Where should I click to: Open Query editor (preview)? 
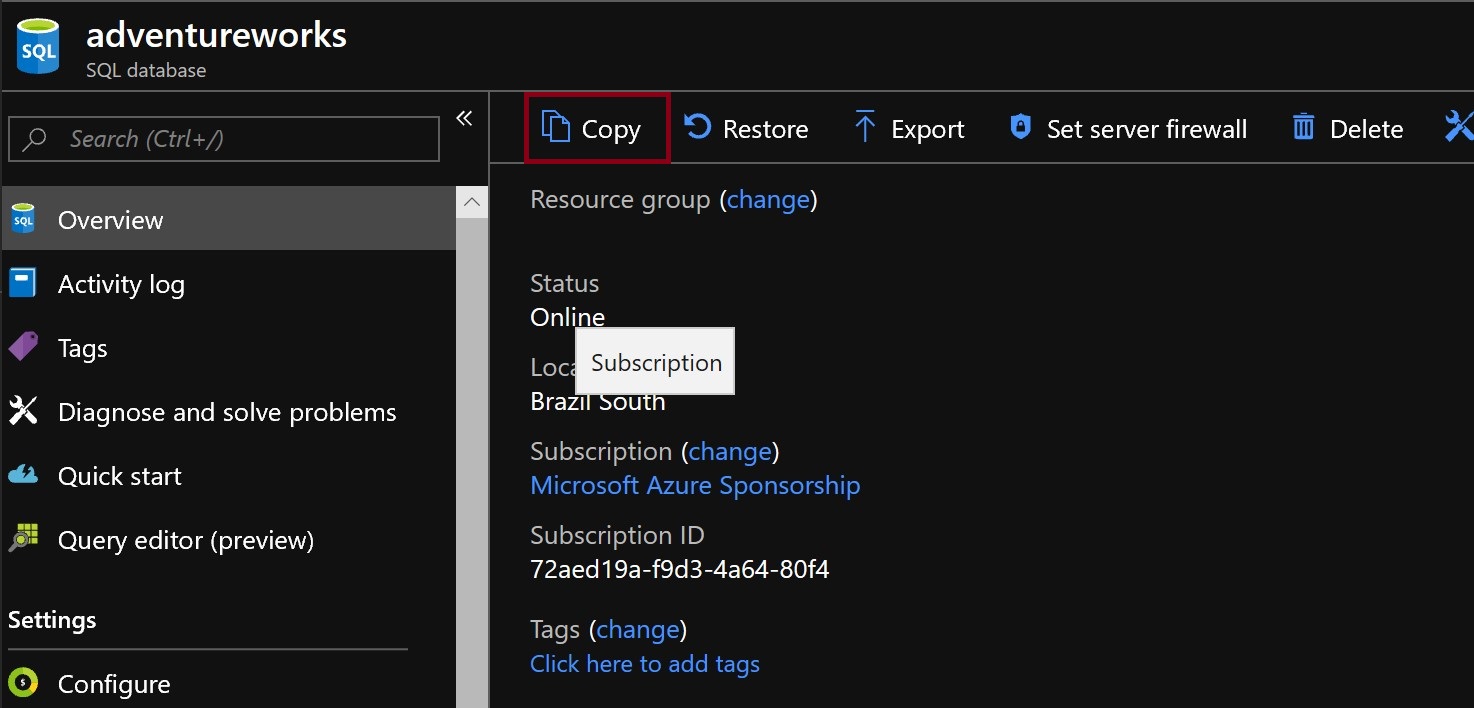tap(228, 539)
